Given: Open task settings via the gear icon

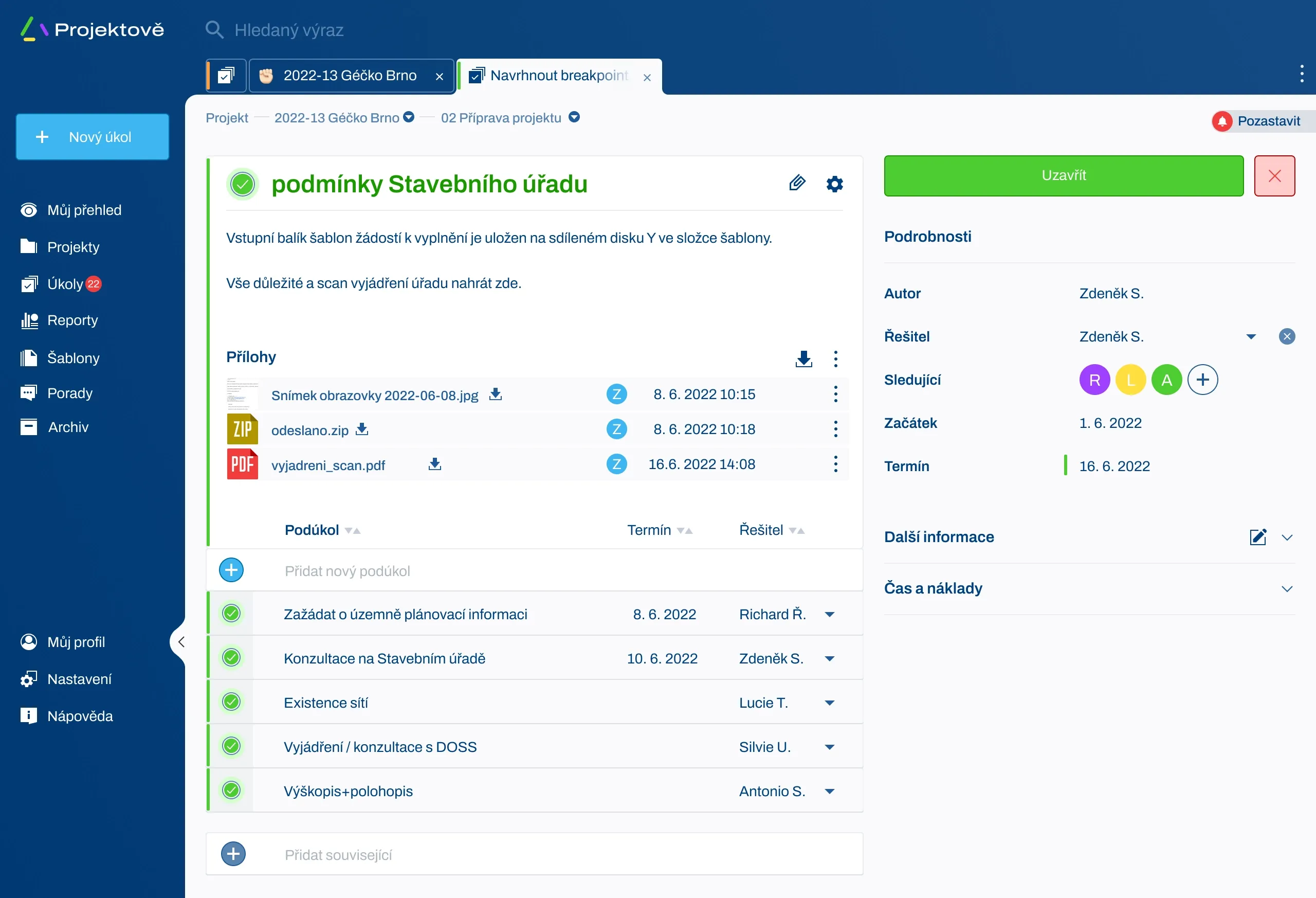Looking at the screenshot, I should click(x=834, y=183).
